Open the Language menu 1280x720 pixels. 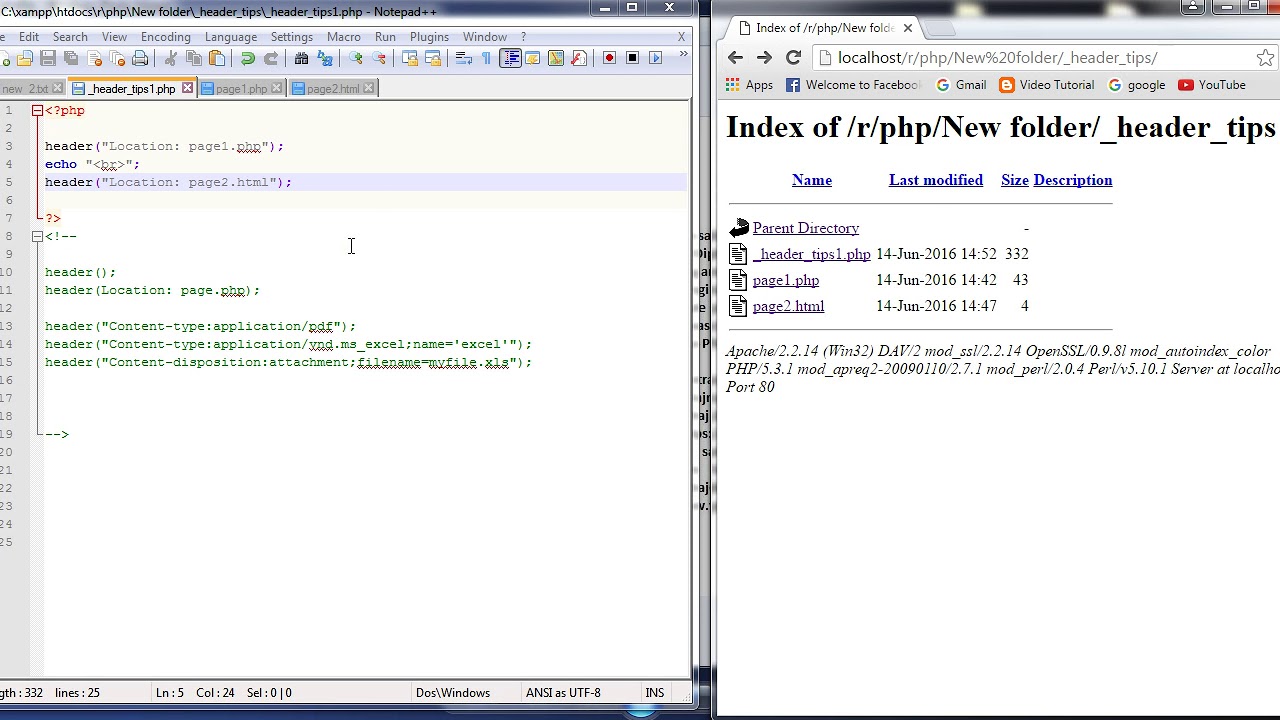click(x=231, y=37)
